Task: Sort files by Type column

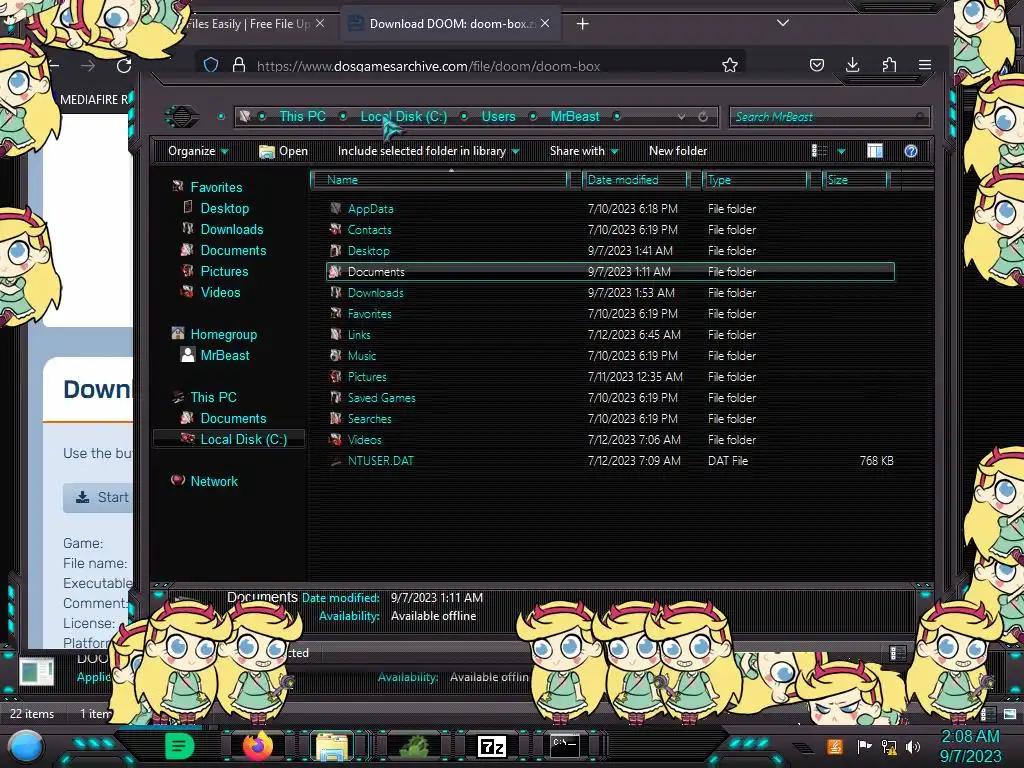Action: pyautogui.click(x=756, y=180)
